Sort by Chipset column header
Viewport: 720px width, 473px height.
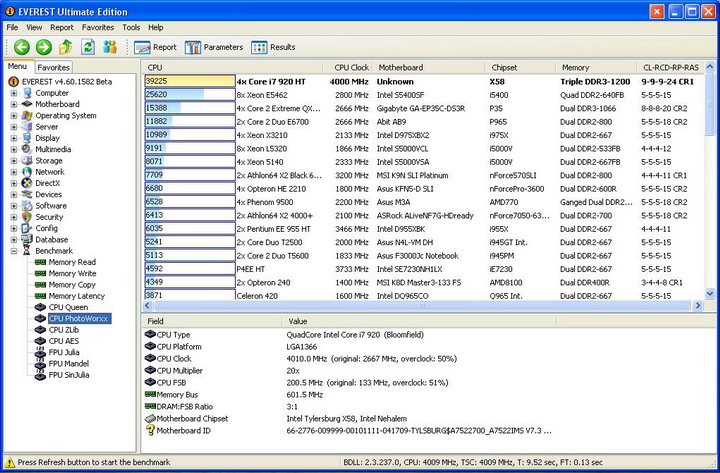(520, 68)
